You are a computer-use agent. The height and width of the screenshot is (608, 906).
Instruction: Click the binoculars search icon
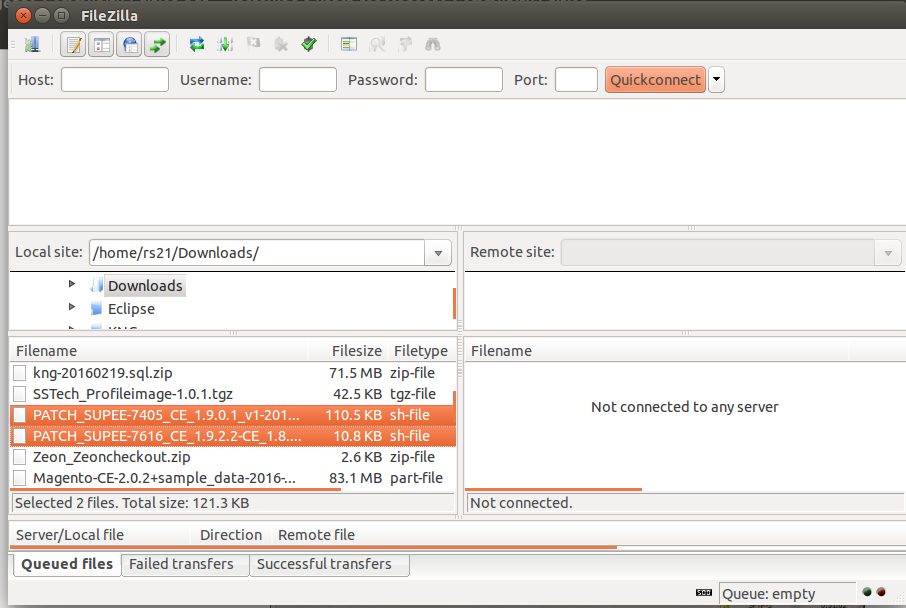433,44
